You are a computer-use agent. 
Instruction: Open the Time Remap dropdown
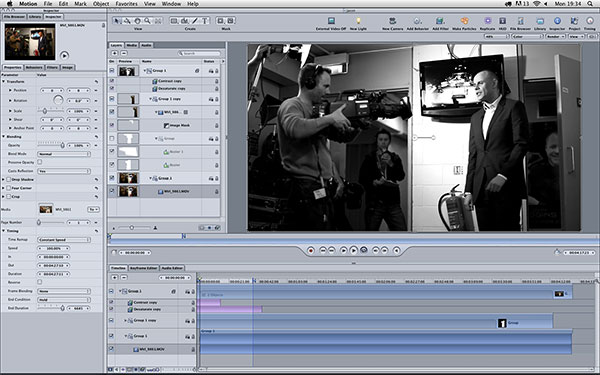pos(64,240)
